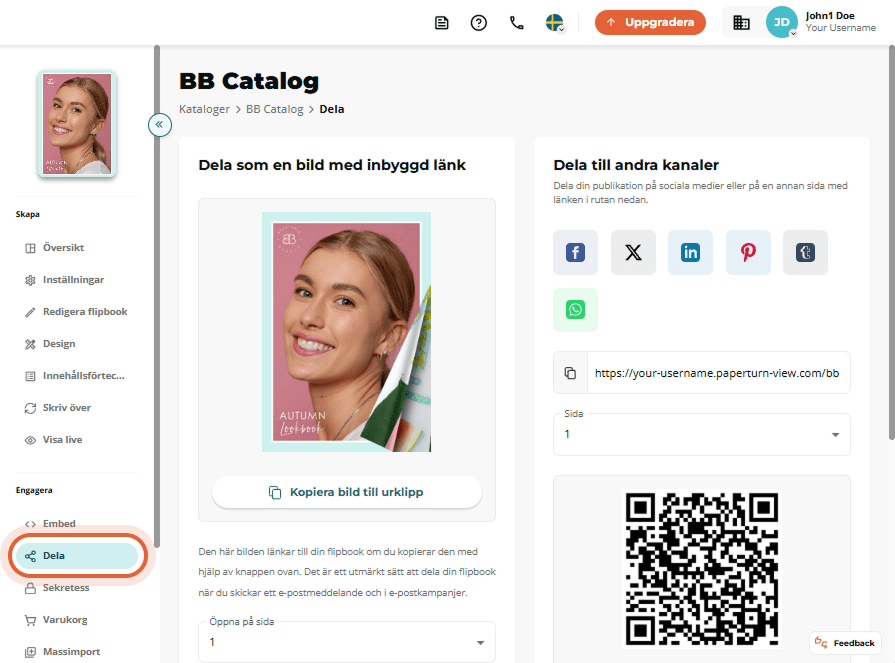Viewport: 895px width, 663px height.
Task: Click the Design tools icon
Action: coord(30,344)
